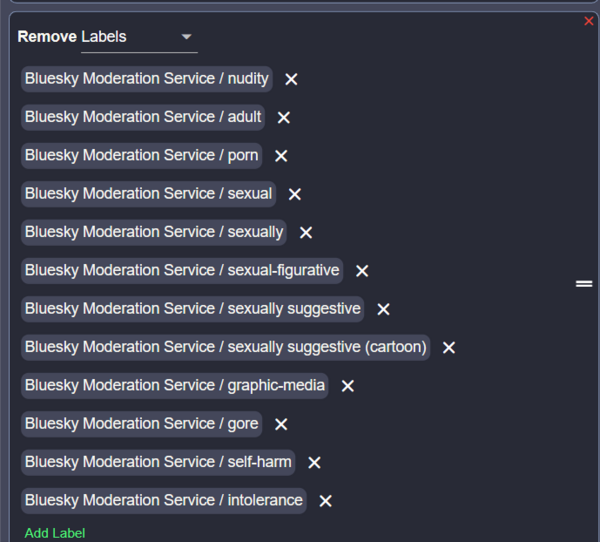
Task: Click the Add Label link
Action: (55, 533)
